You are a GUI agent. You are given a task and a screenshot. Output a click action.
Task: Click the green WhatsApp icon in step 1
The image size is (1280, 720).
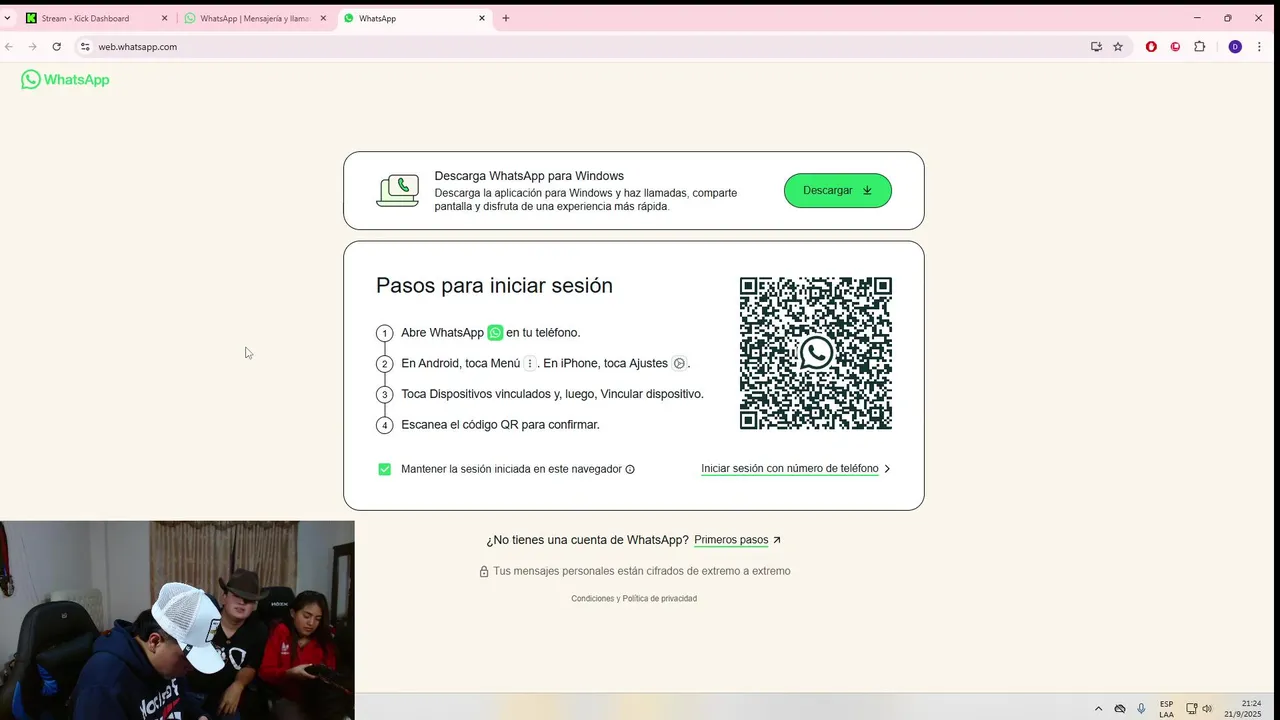coord(495,333)
